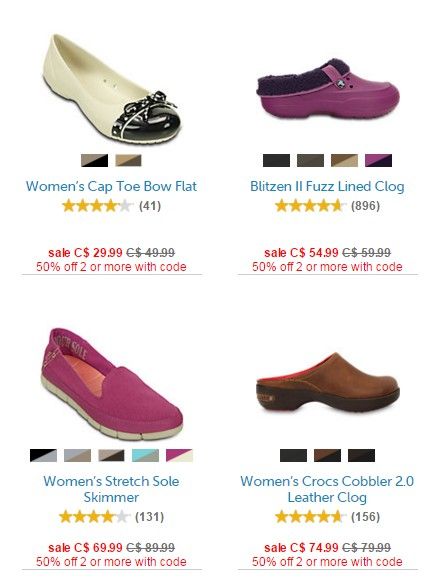The image size is (440, 584).
Task: Open the Blitzen II Fuzz Lined Clog link
Action: point(327,186)
